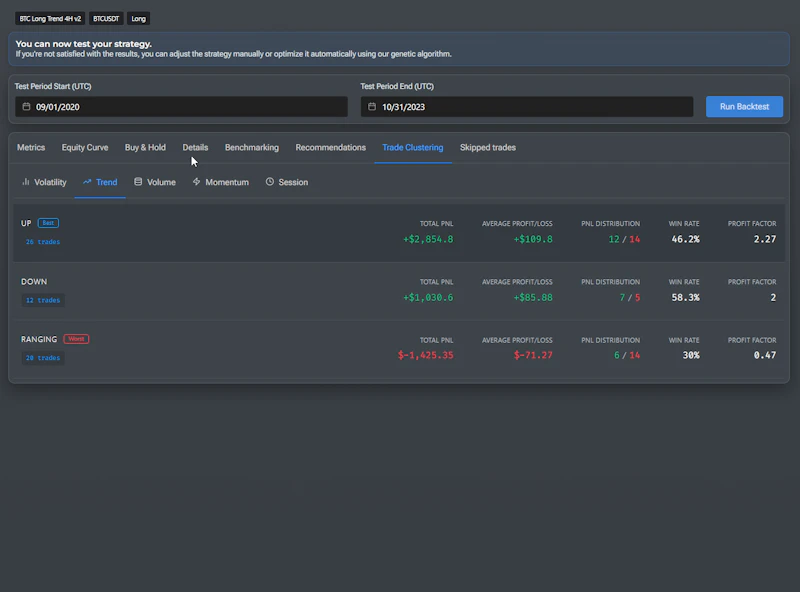Switch clustering to Volatility

point(44,182)
